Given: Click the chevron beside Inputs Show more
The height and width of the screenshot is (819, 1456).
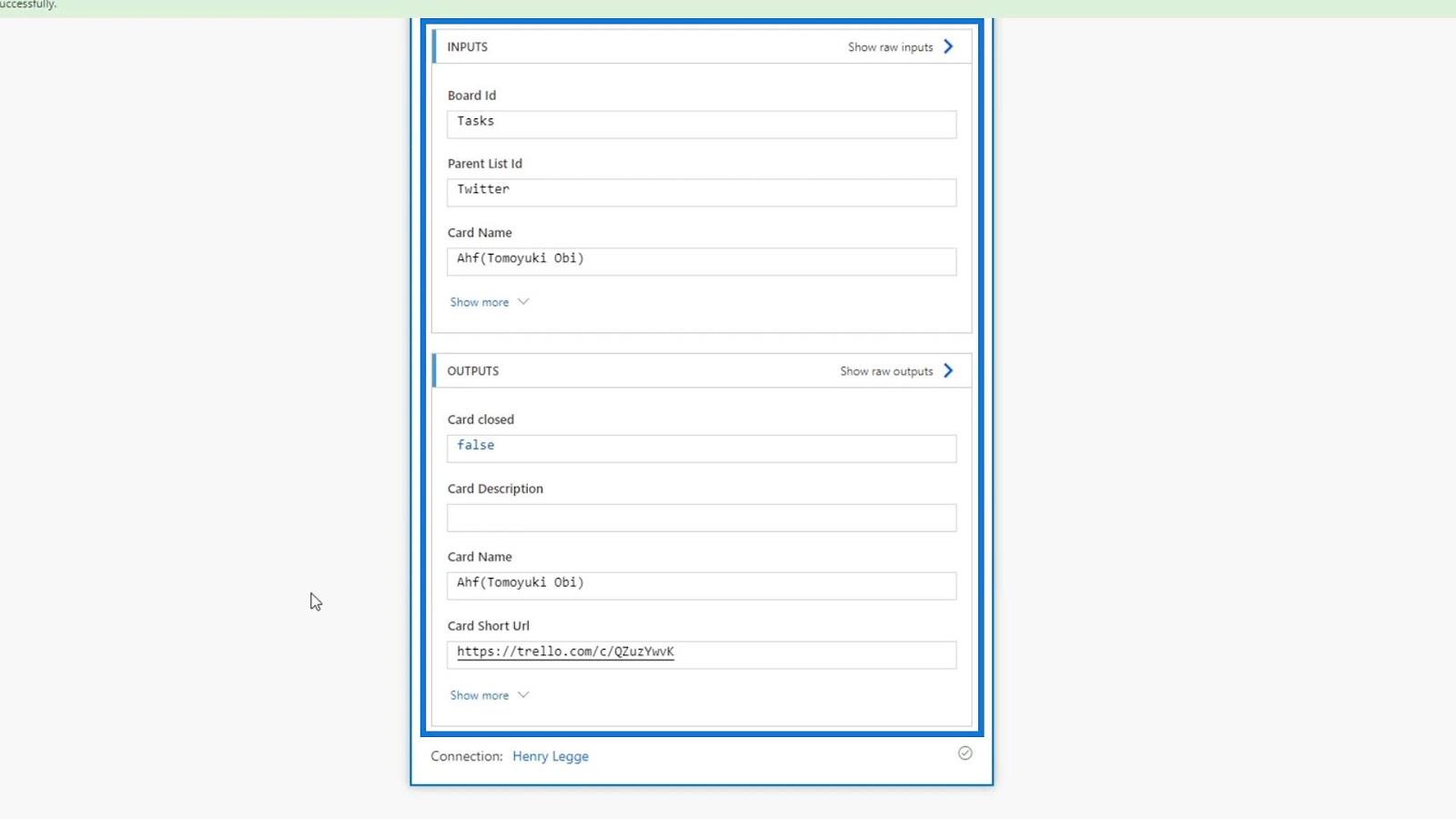Looking at the screenshot, I should tap(523, 301).
